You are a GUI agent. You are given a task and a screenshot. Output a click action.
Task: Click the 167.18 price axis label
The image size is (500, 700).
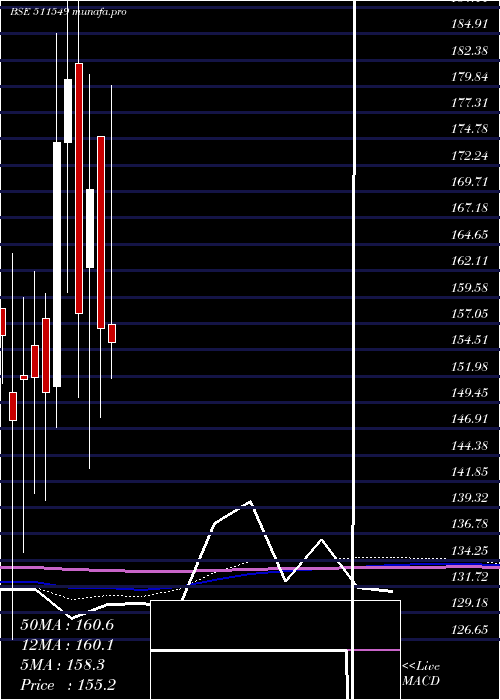pyautogui.click(x=470, y=208)
